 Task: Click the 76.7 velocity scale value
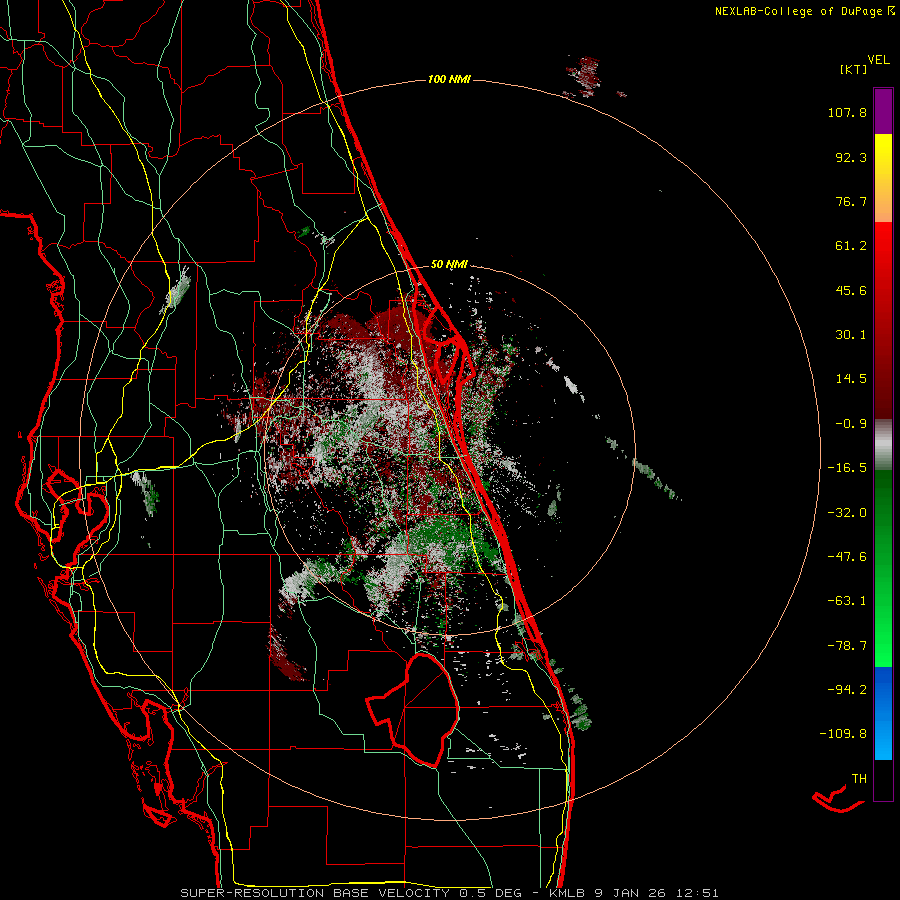[851, 201]
